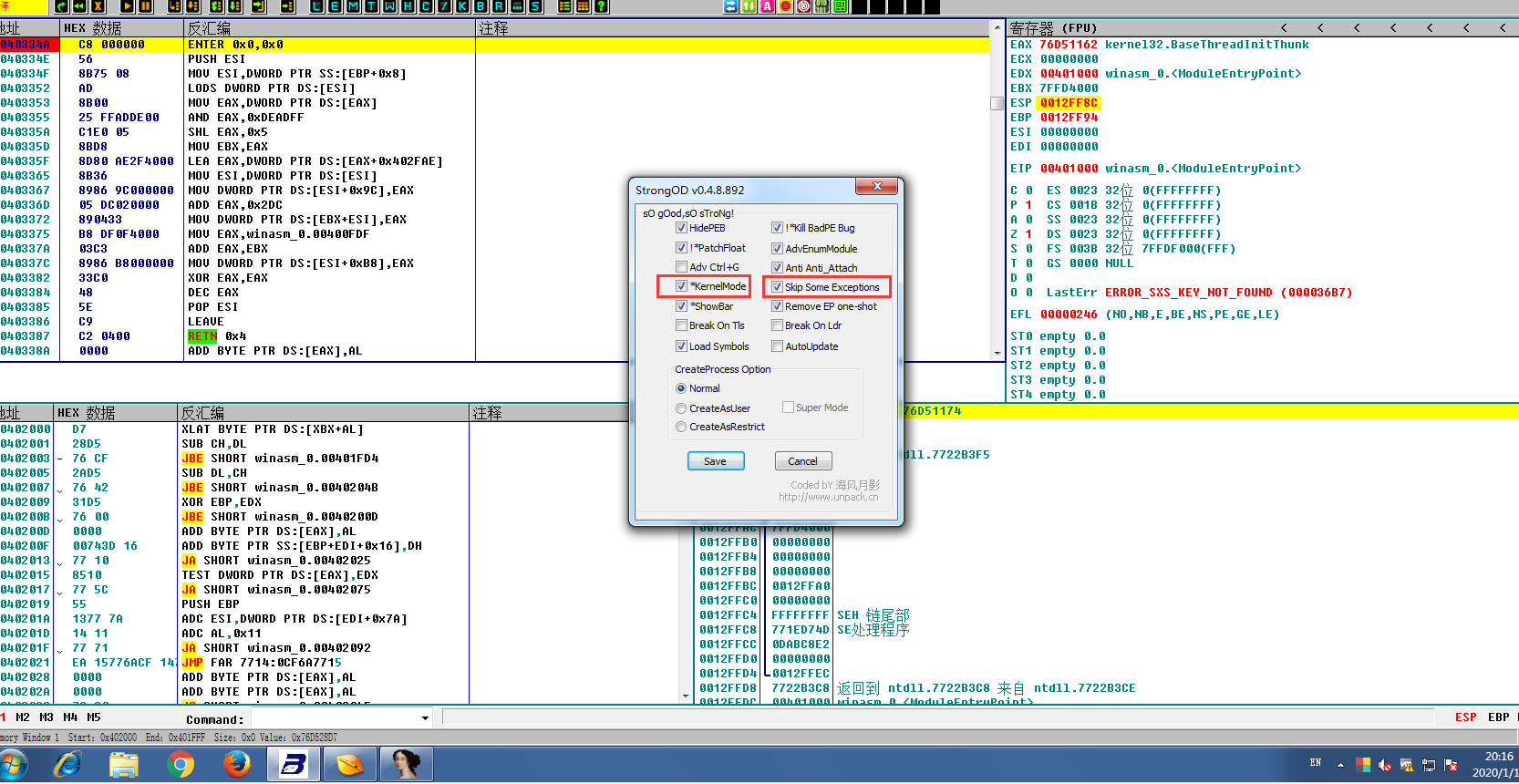Open the Windows list with the W icon
The image size is (1519, 784).
pos(390,6)
